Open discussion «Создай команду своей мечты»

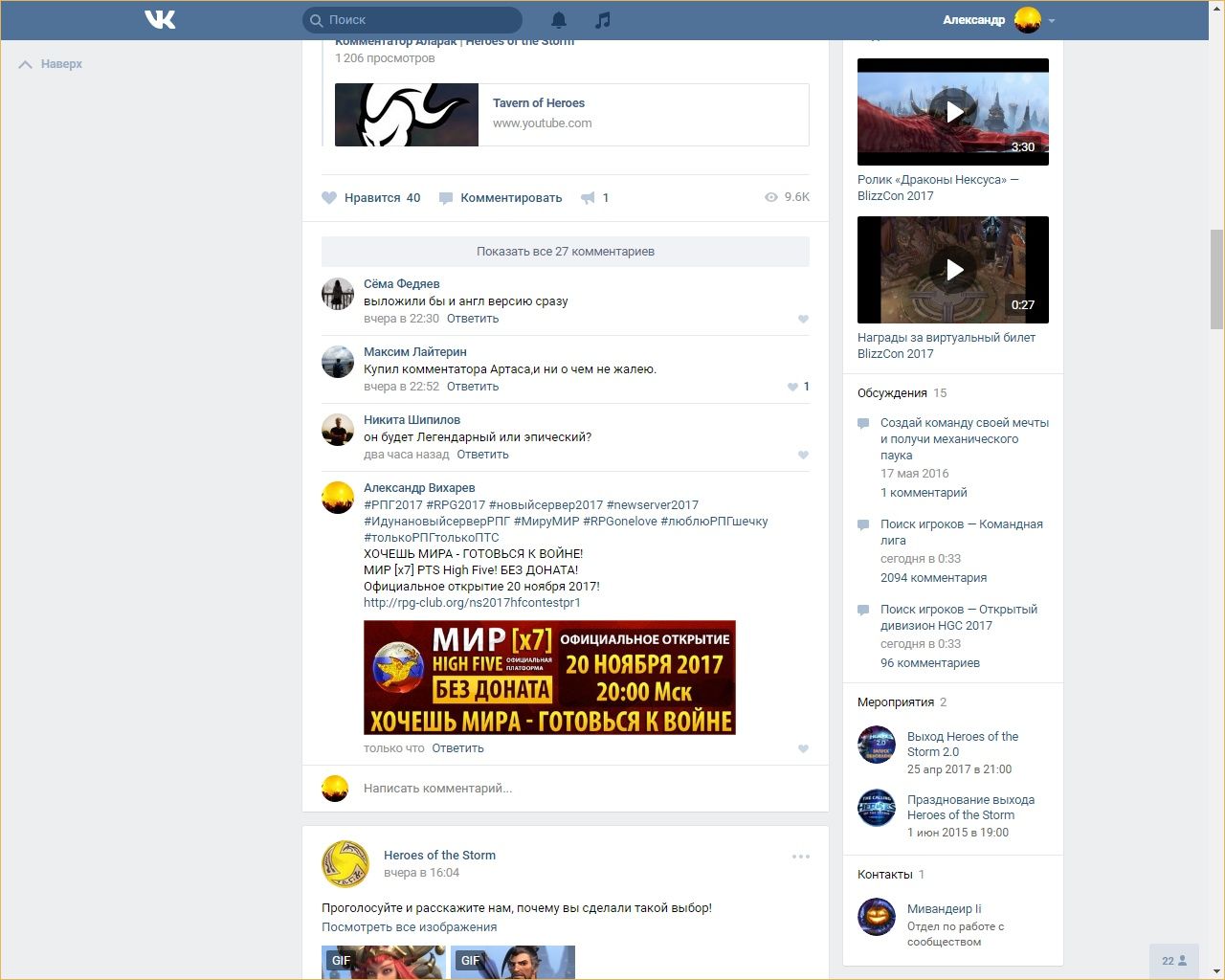tap(965, 439)
